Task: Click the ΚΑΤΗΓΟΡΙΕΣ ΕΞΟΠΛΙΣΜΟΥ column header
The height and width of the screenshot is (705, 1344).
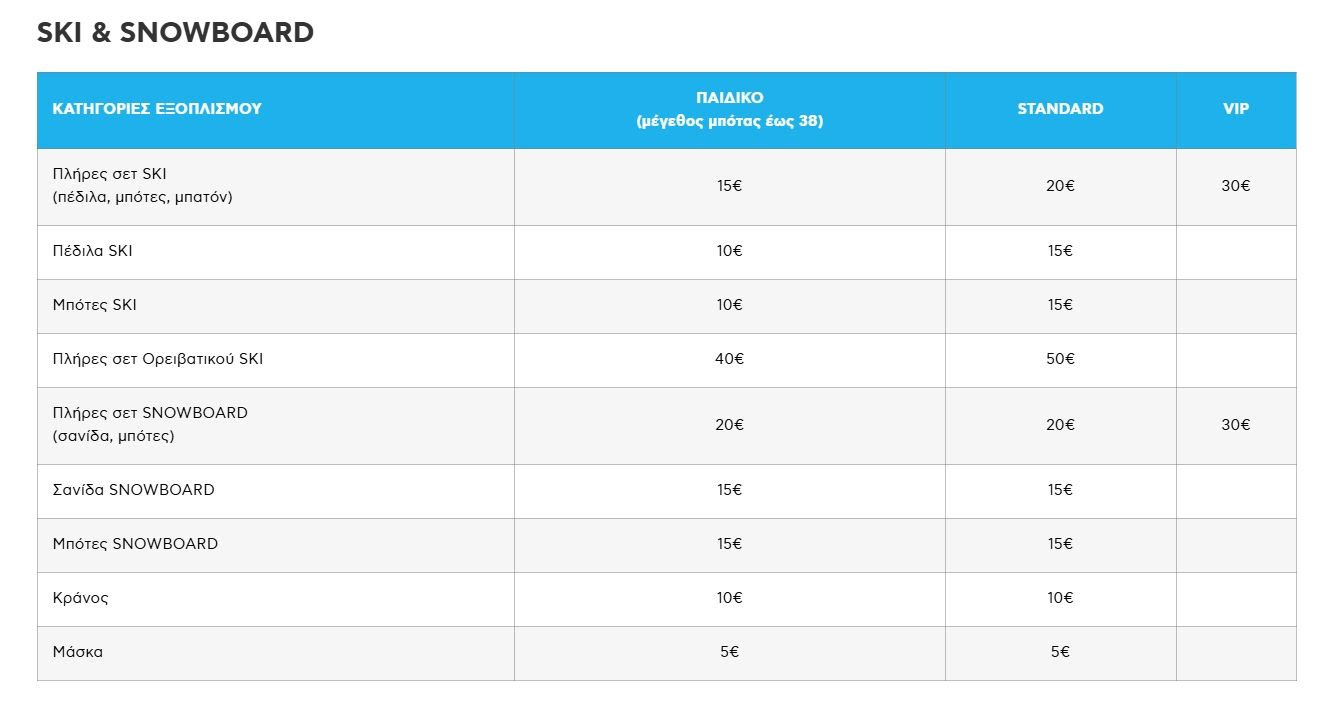Action: [157, 109]
